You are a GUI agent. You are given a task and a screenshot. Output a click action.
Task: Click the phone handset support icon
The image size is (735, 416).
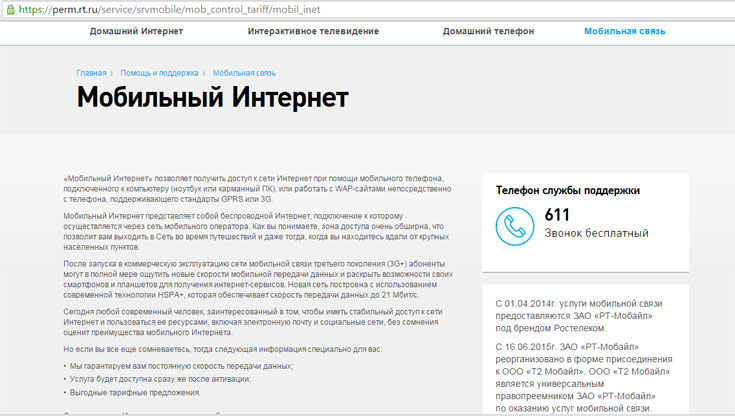pyautogui.click(x=516, y=225)
